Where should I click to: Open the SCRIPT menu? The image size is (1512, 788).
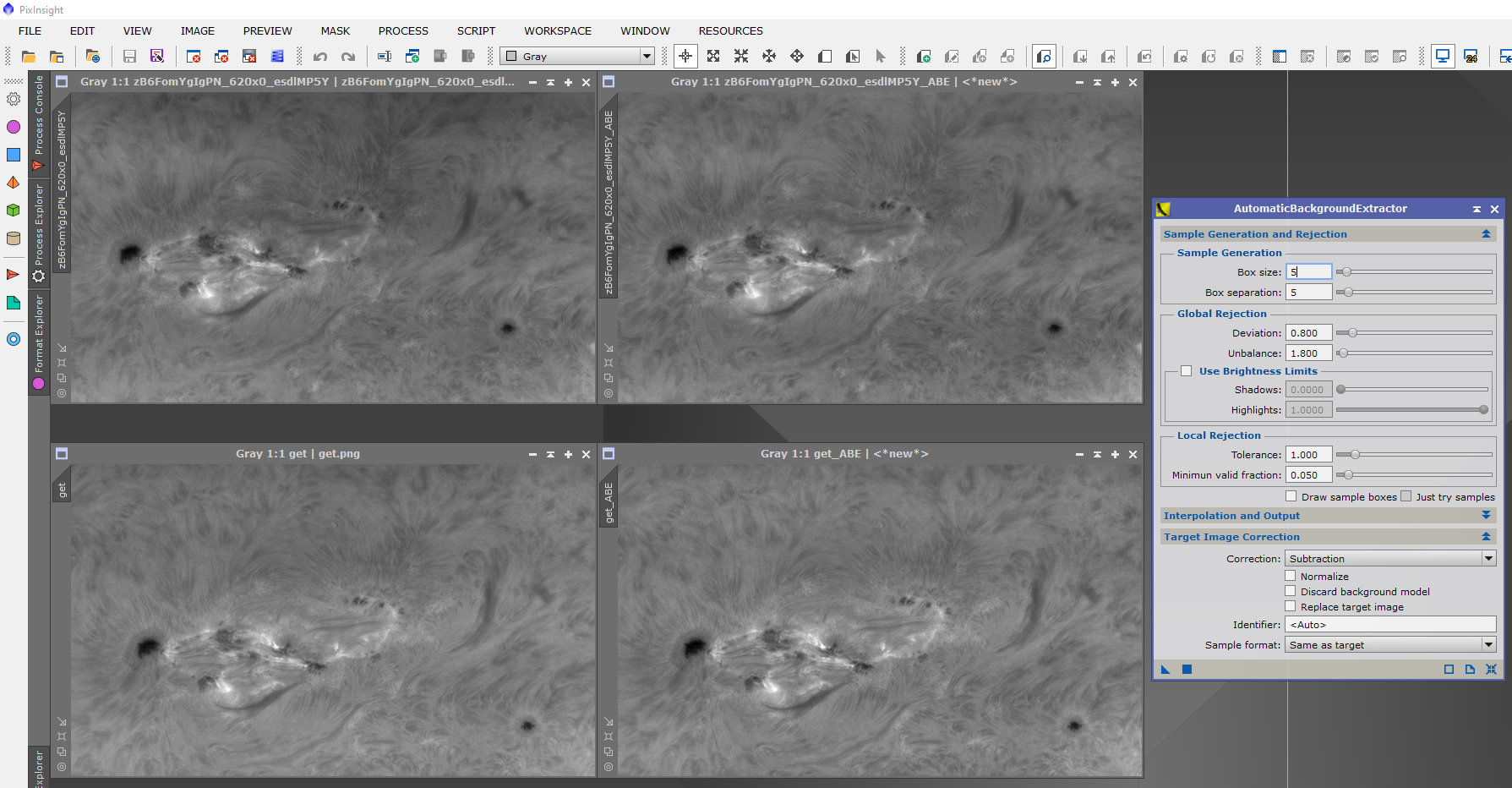click(476, 30)
